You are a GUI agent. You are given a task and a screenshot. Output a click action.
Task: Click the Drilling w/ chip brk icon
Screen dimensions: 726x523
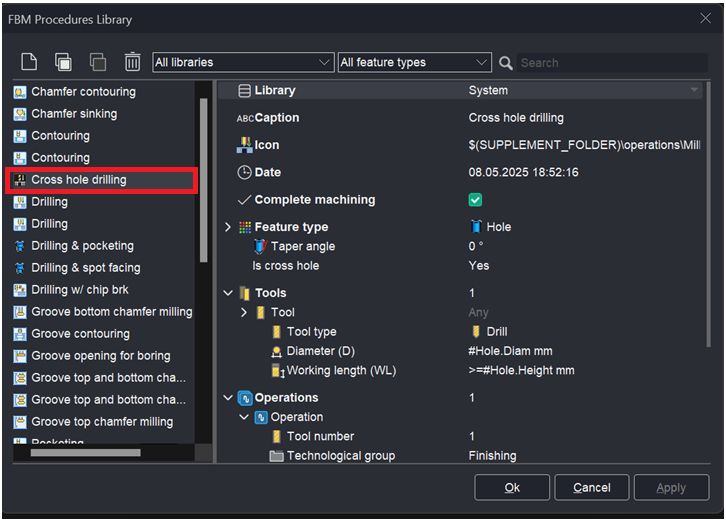(x=20, y=290)
